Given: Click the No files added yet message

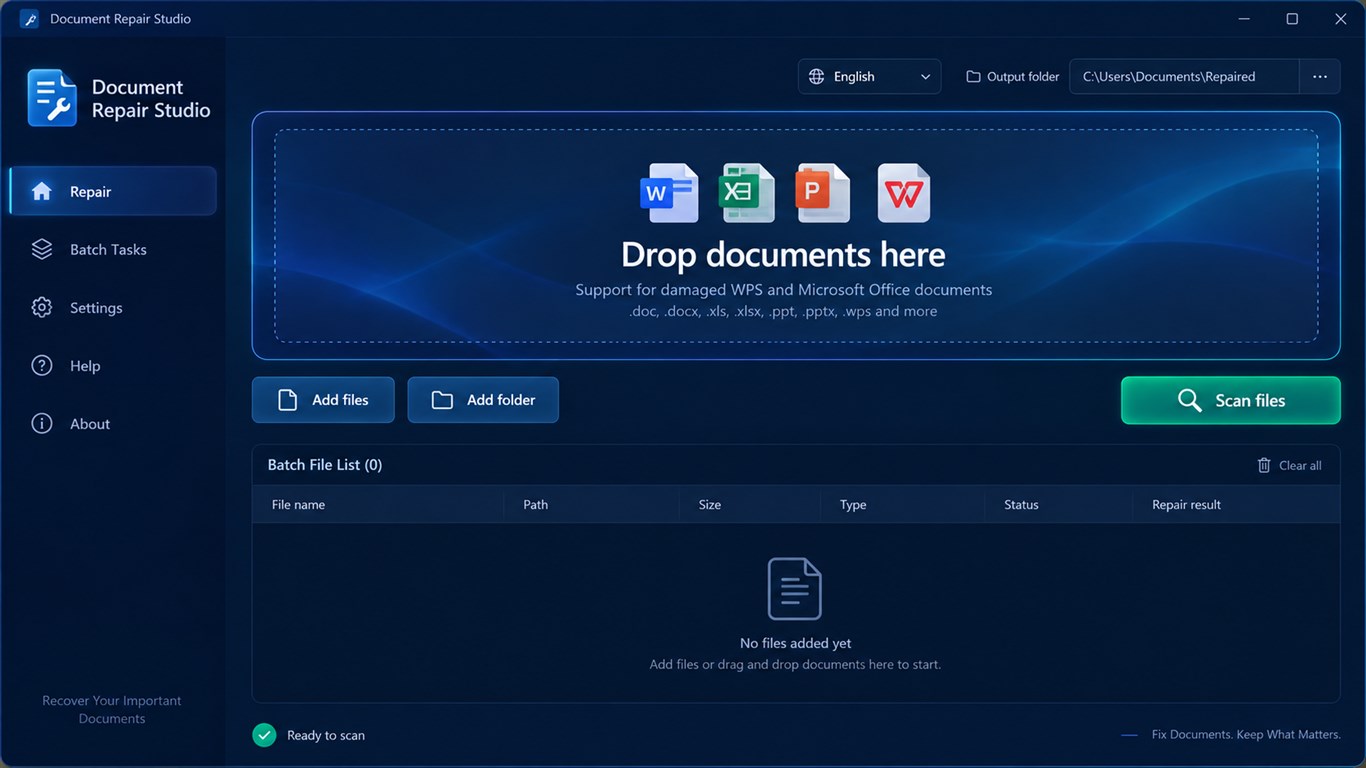Looking at the screenshot, I should (x=796, y=643).
